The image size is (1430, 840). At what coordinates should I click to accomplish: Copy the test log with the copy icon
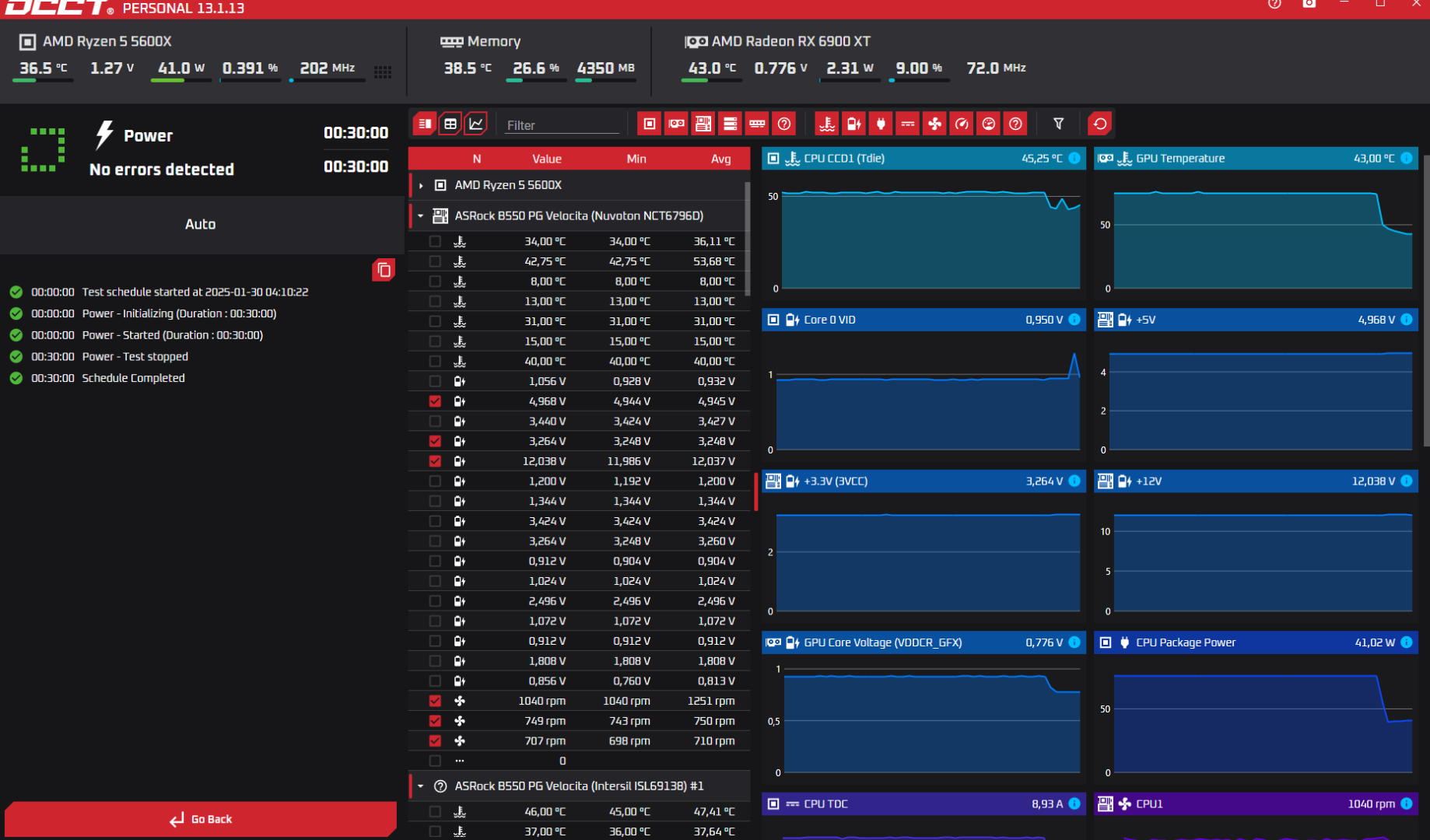click(384, 270)
